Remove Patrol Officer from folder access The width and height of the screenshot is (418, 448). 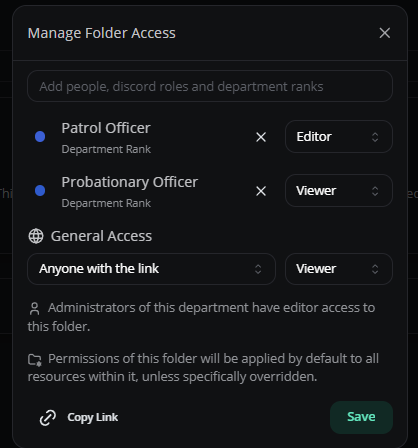pos(261,137)
